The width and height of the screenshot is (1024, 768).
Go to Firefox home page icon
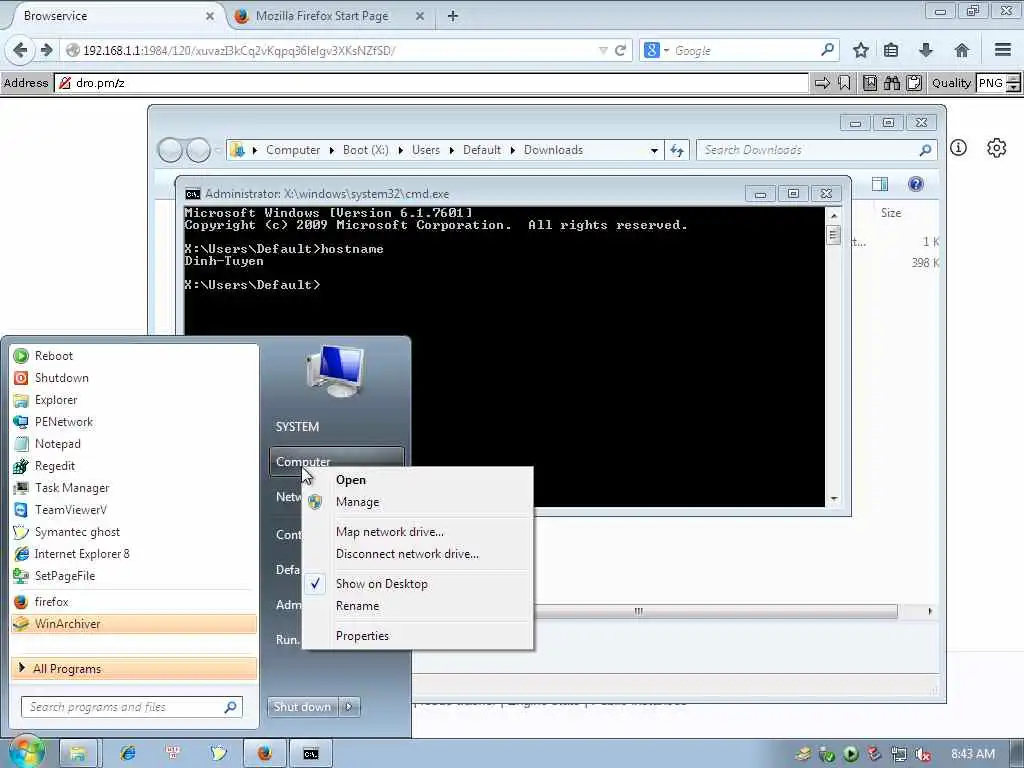(x=961, y=50)
